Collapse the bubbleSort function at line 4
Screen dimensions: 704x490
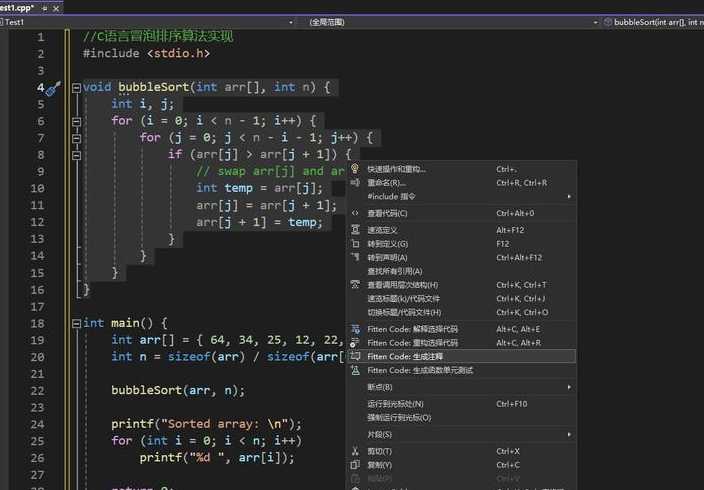(76, 88)
